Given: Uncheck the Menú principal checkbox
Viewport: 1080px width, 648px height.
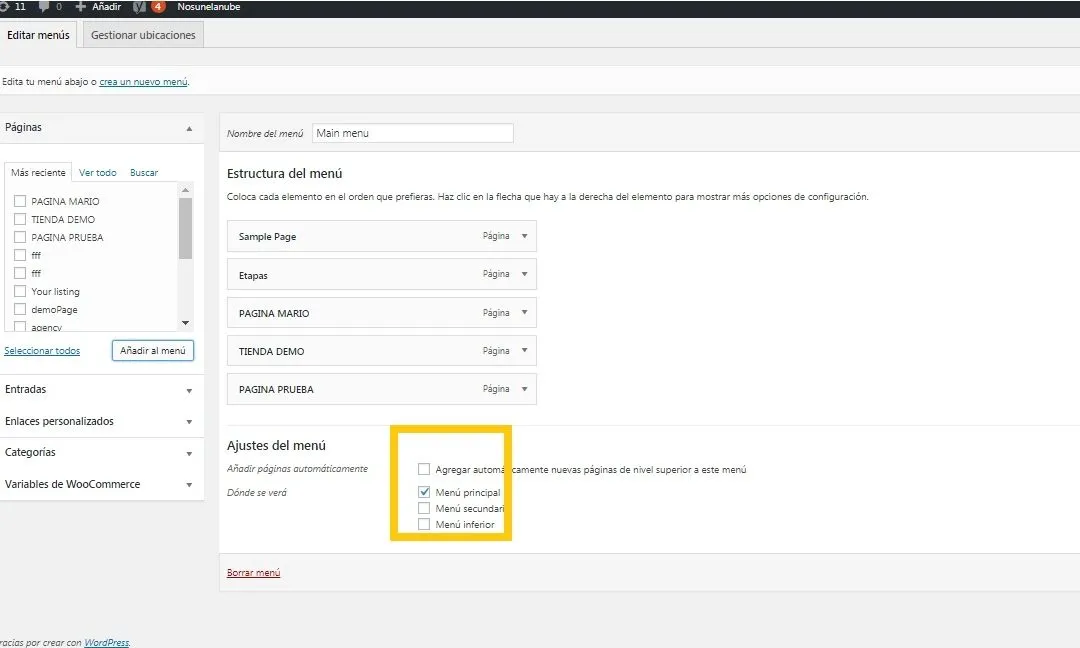Looking at the screenshot, I should click(x=424, y=493).
